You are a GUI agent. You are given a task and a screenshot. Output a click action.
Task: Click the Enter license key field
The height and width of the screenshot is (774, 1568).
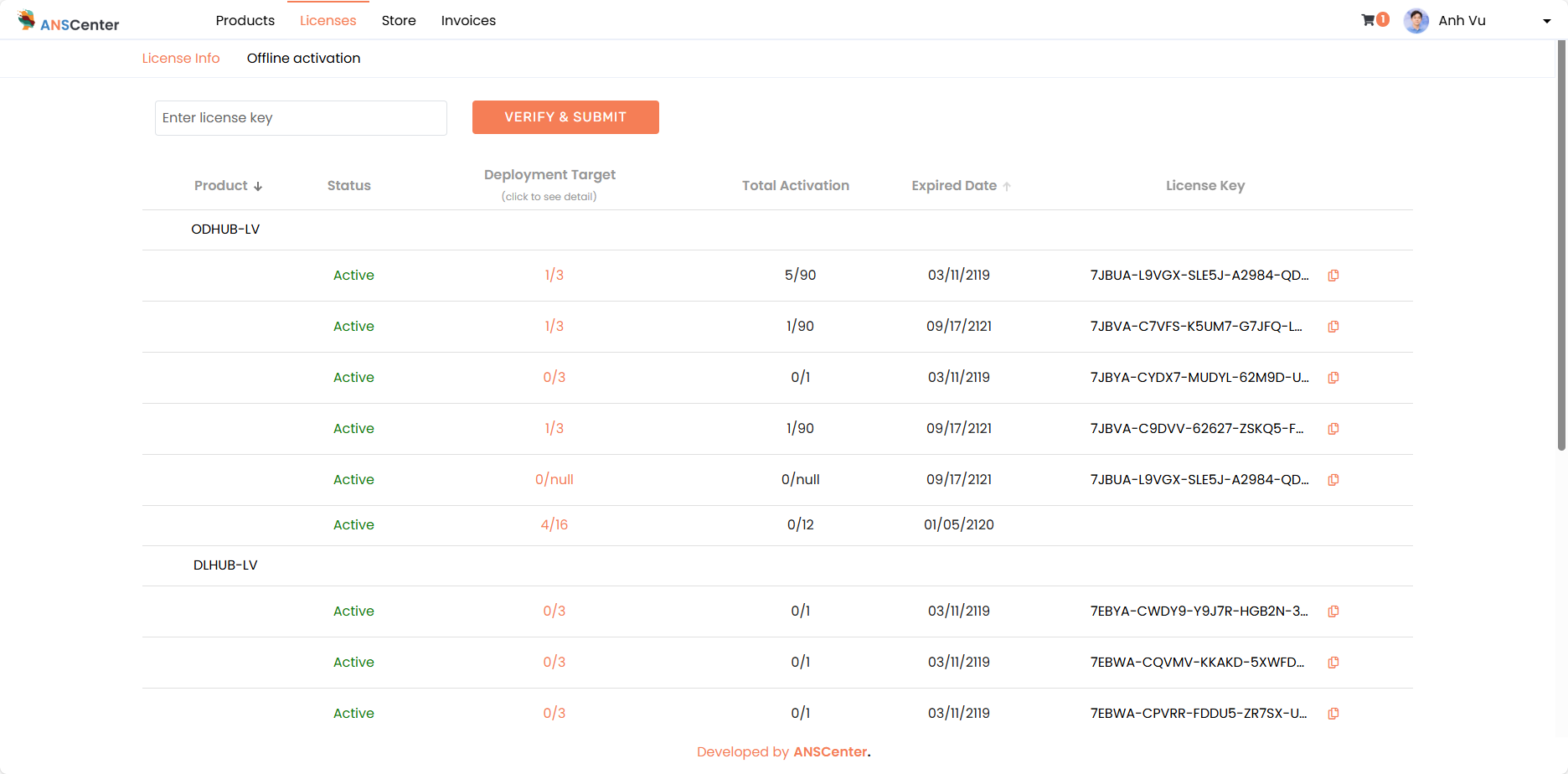point(301,118)
